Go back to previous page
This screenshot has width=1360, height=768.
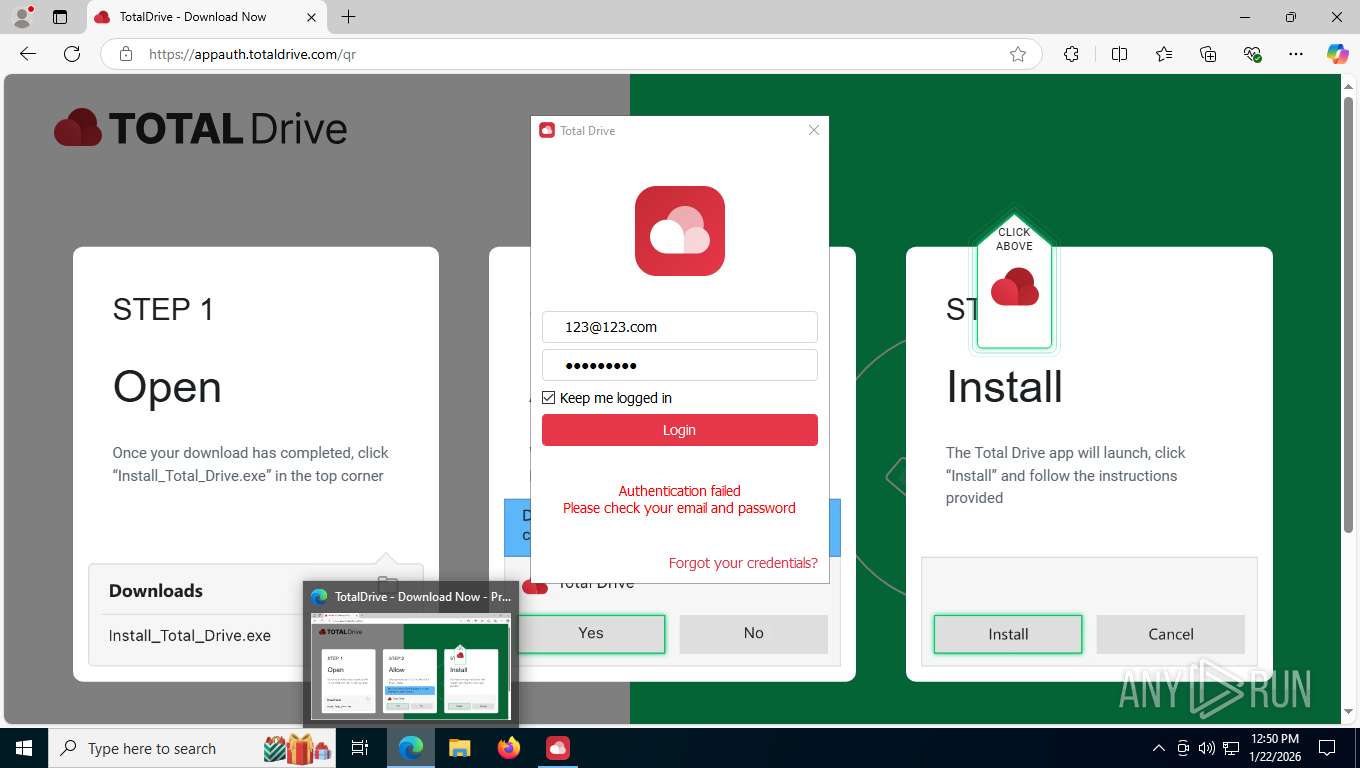(28, 54)
